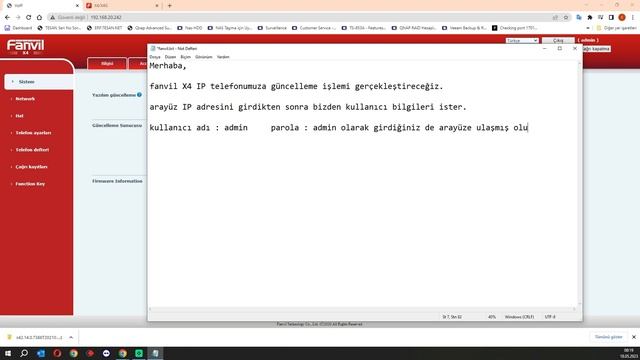Open the ERP.TESAN.NET bookmark
Screen dimensions: 640x360
[104, 28]
